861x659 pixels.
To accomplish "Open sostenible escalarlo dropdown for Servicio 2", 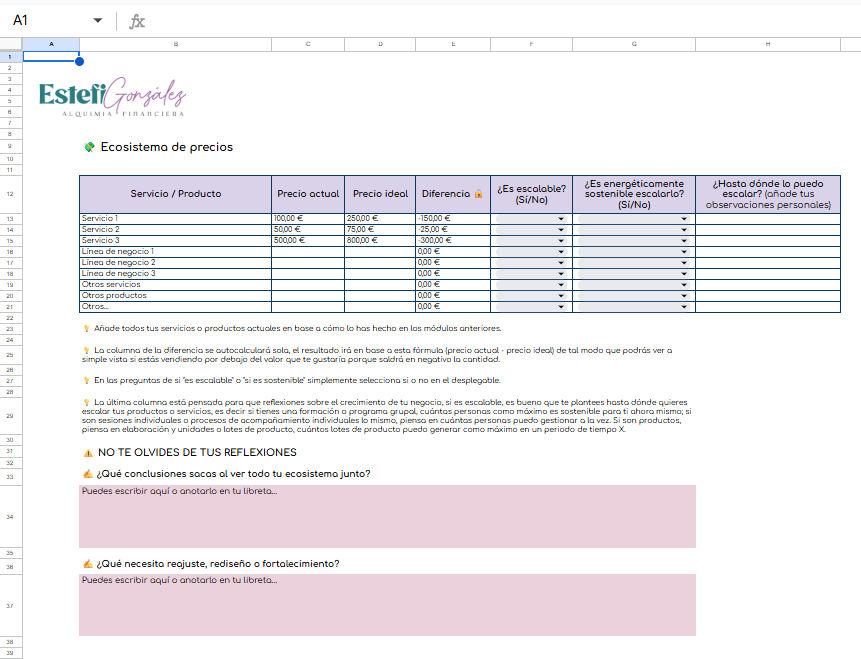I will [685, 229].
